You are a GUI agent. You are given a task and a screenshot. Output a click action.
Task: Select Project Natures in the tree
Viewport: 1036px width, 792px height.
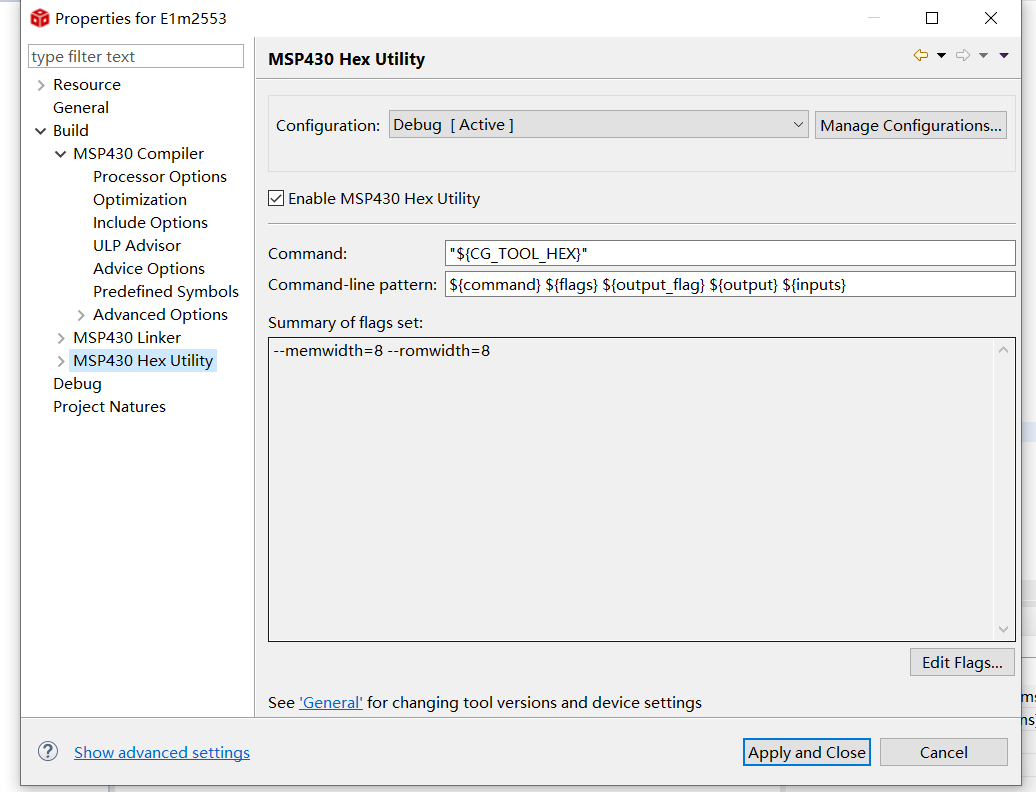click(109, 406)
